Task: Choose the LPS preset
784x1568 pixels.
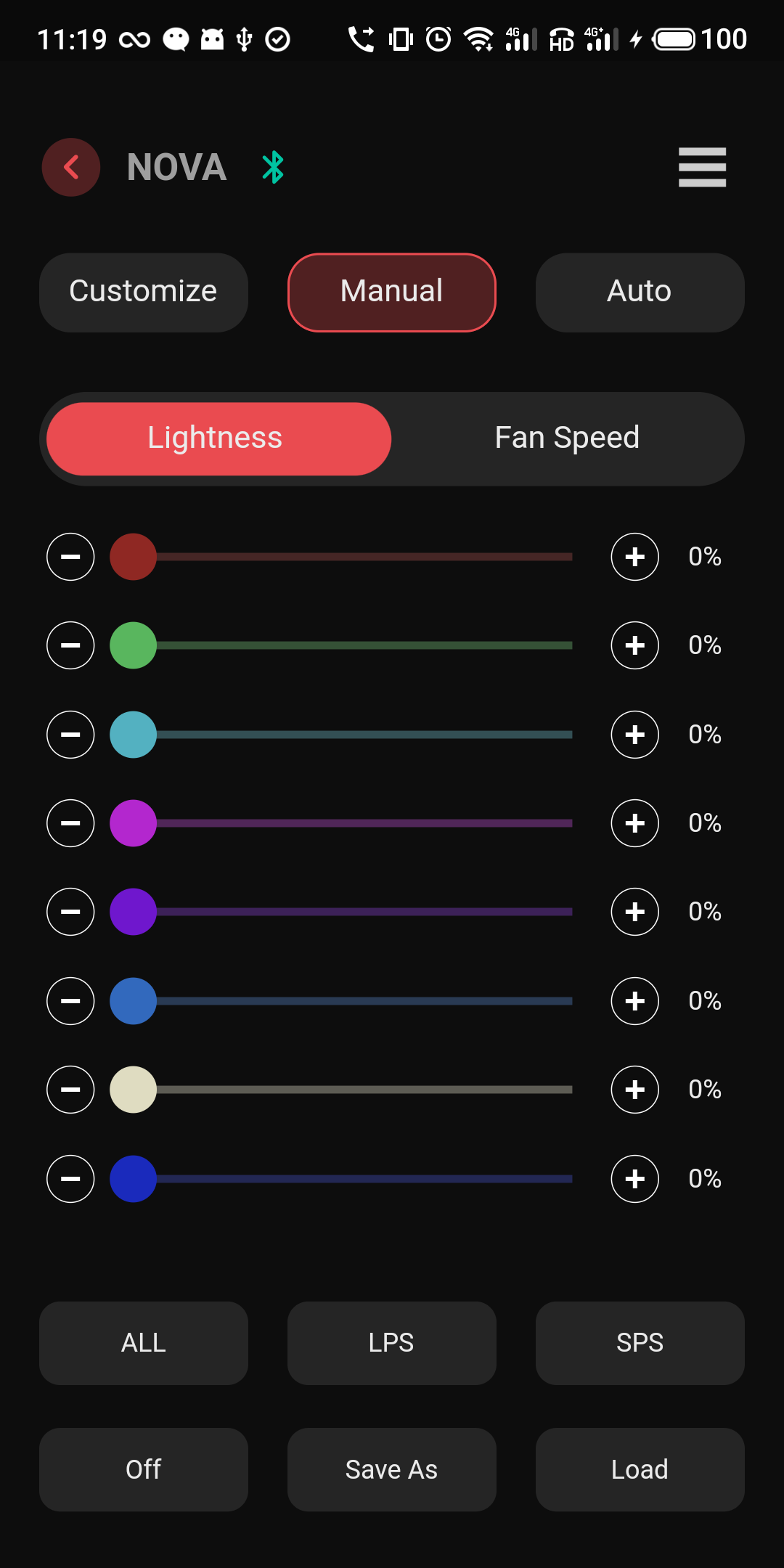Action: pyautogui.click(x=391, y=1343)
